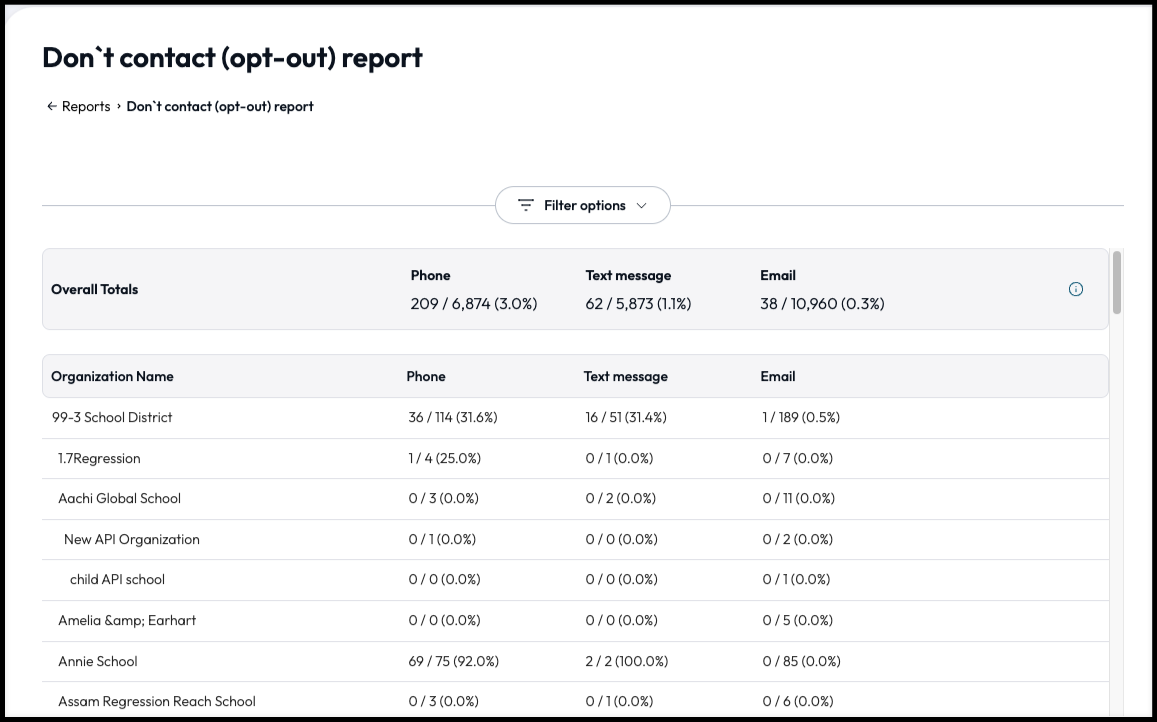Open Reports from the breadcrumb trail
Viewport: 1157px width, 722px height.
click(x=85, y=106)
